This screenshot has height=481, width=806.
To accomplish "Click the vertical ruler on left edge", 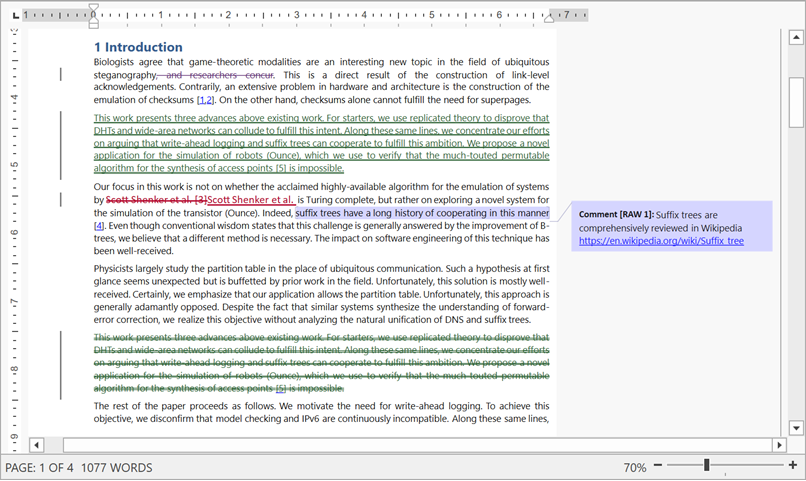I will pyautogui.click(x=14, y=233).
